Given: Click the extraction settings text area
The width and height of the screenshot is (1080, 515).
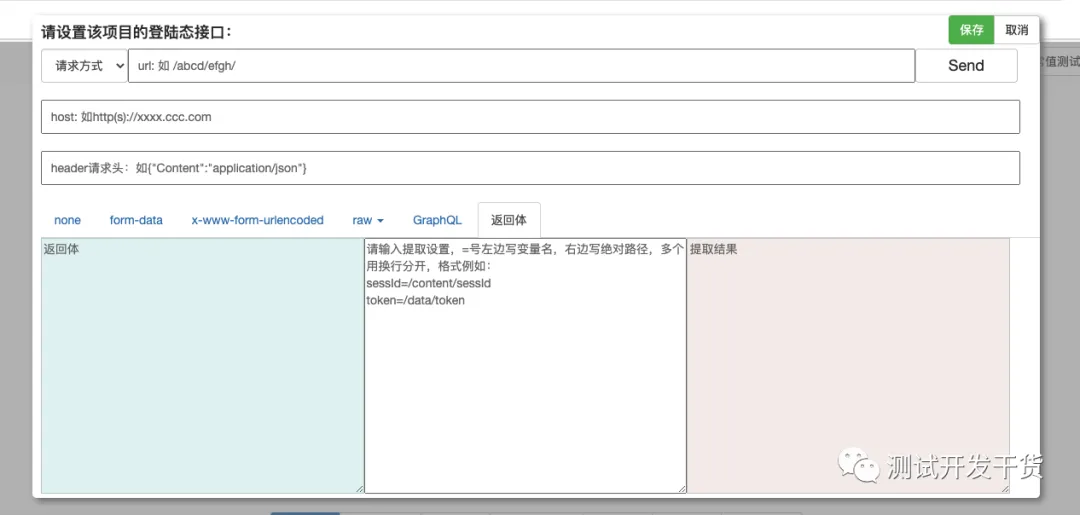Looking at the screenshot, I should [x=526, y=366].
